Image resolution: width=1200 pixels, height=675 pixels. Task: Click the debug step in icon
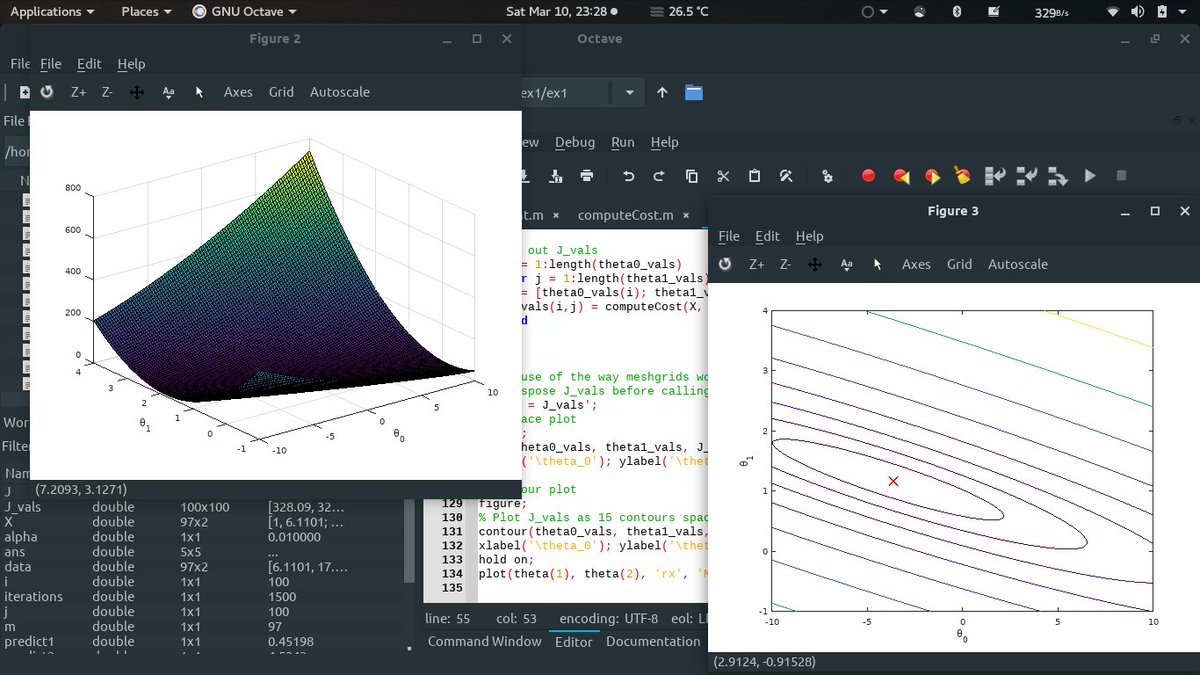pyautogui.click(x=1027, y=176)
